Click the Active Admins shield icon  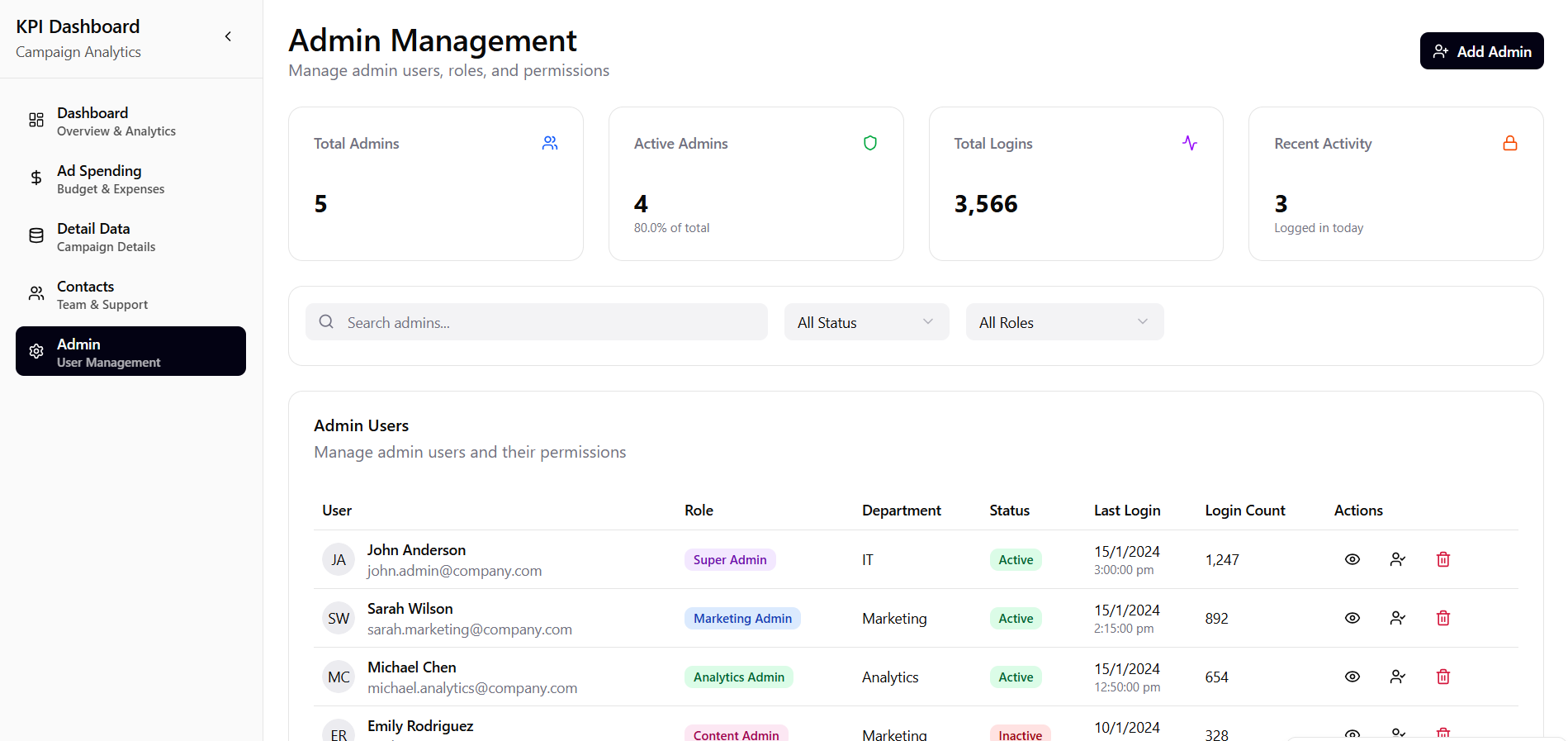point(870,143)
